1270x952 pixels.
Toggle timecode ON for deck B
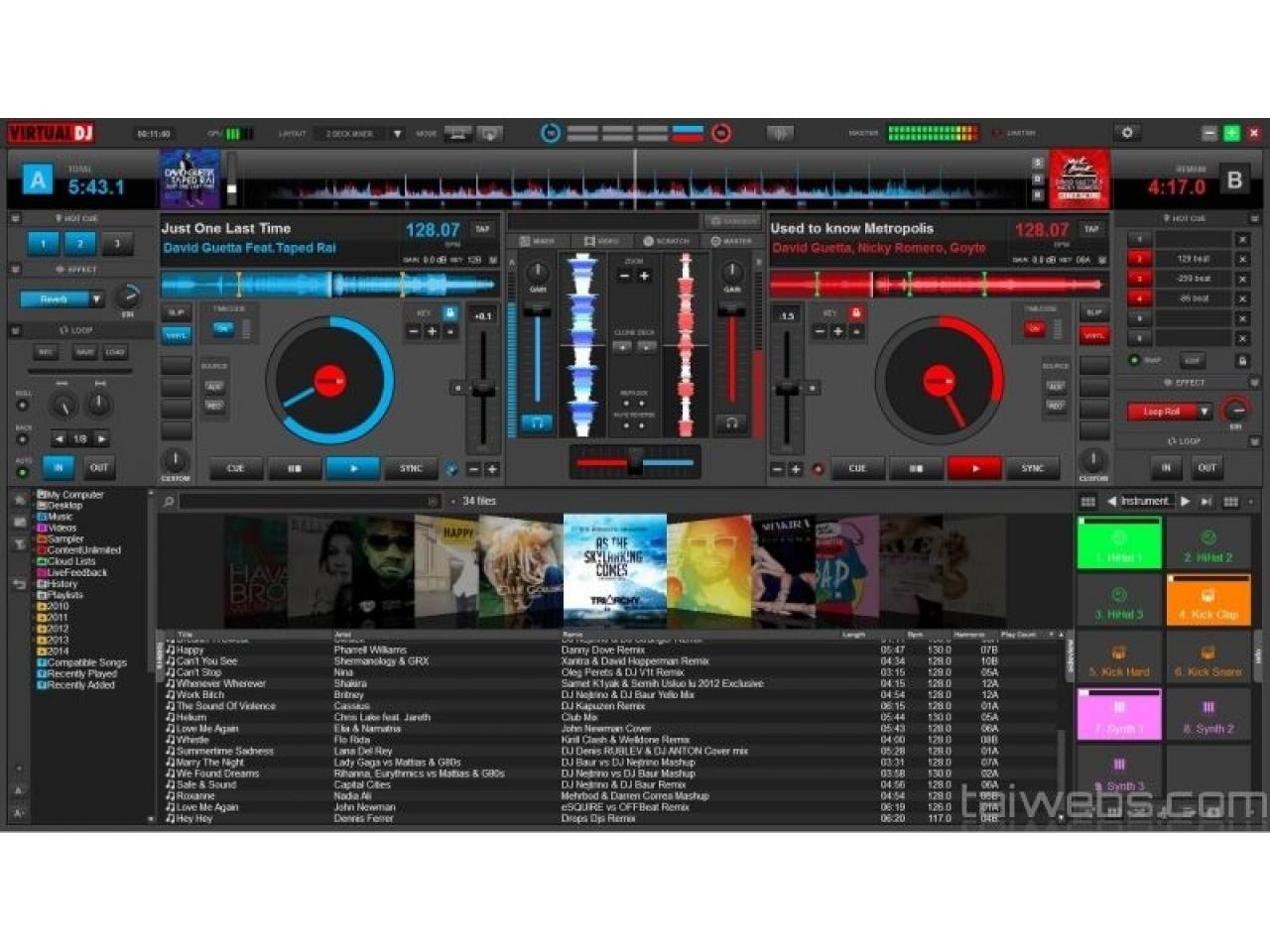coord(1035,328)
